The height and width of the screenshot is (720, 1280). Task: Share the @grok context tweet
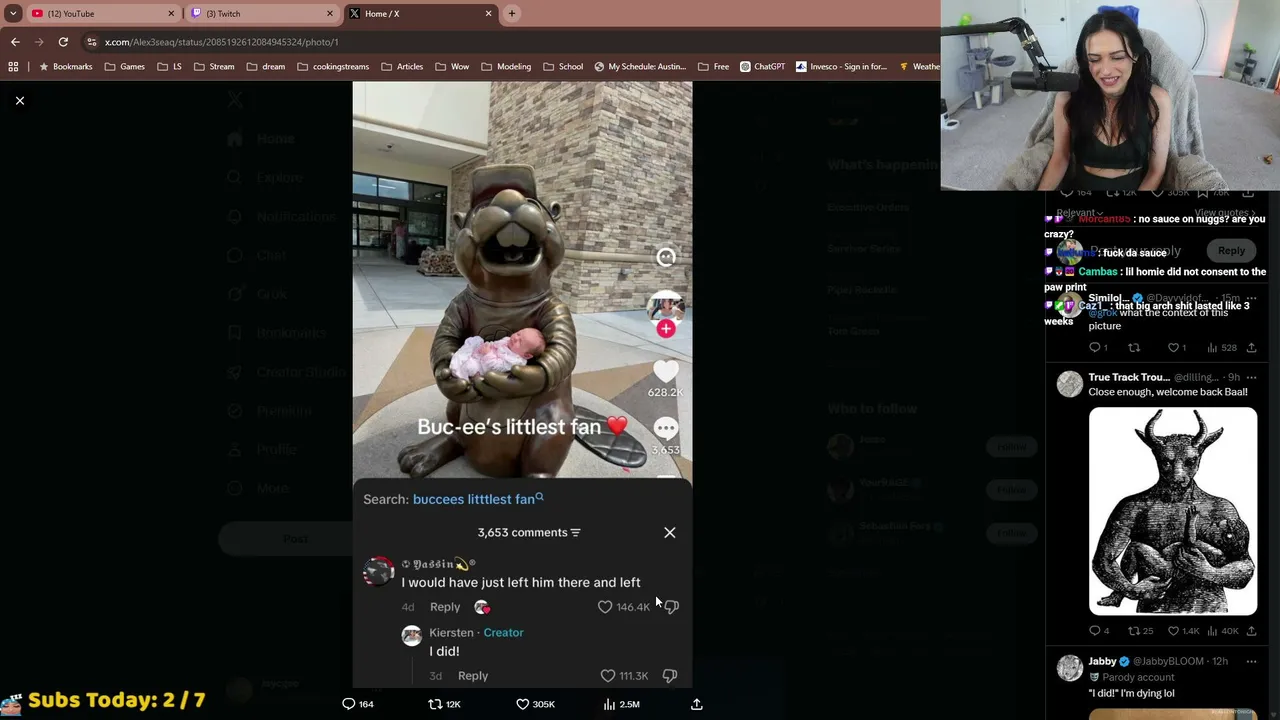(1251, 348)
